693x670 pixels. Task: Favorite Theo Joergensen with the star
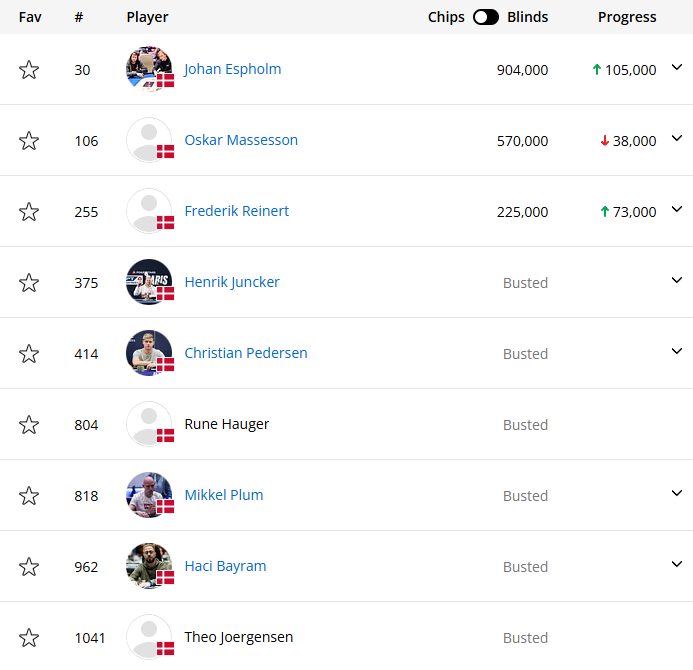[x=29, y=638]
